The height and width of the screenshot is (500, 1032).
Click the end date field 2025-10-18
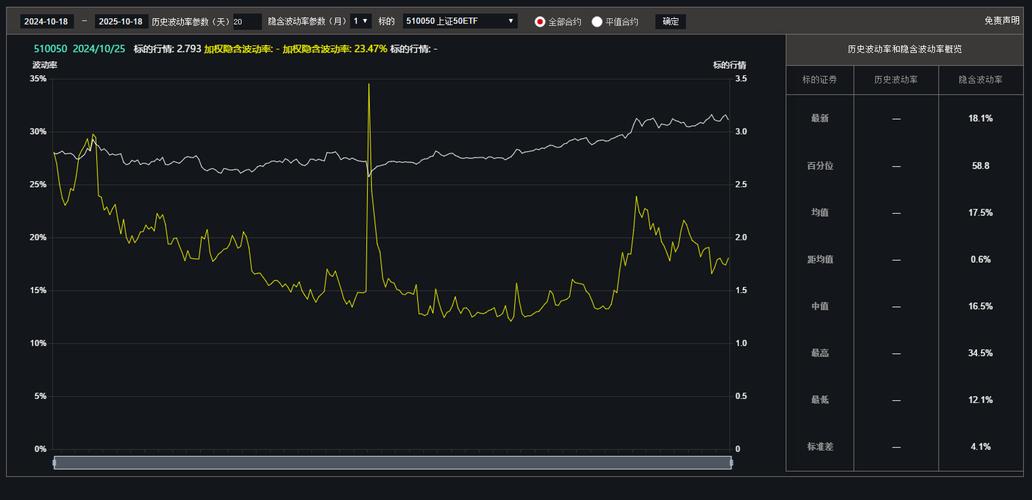(120, 21)
